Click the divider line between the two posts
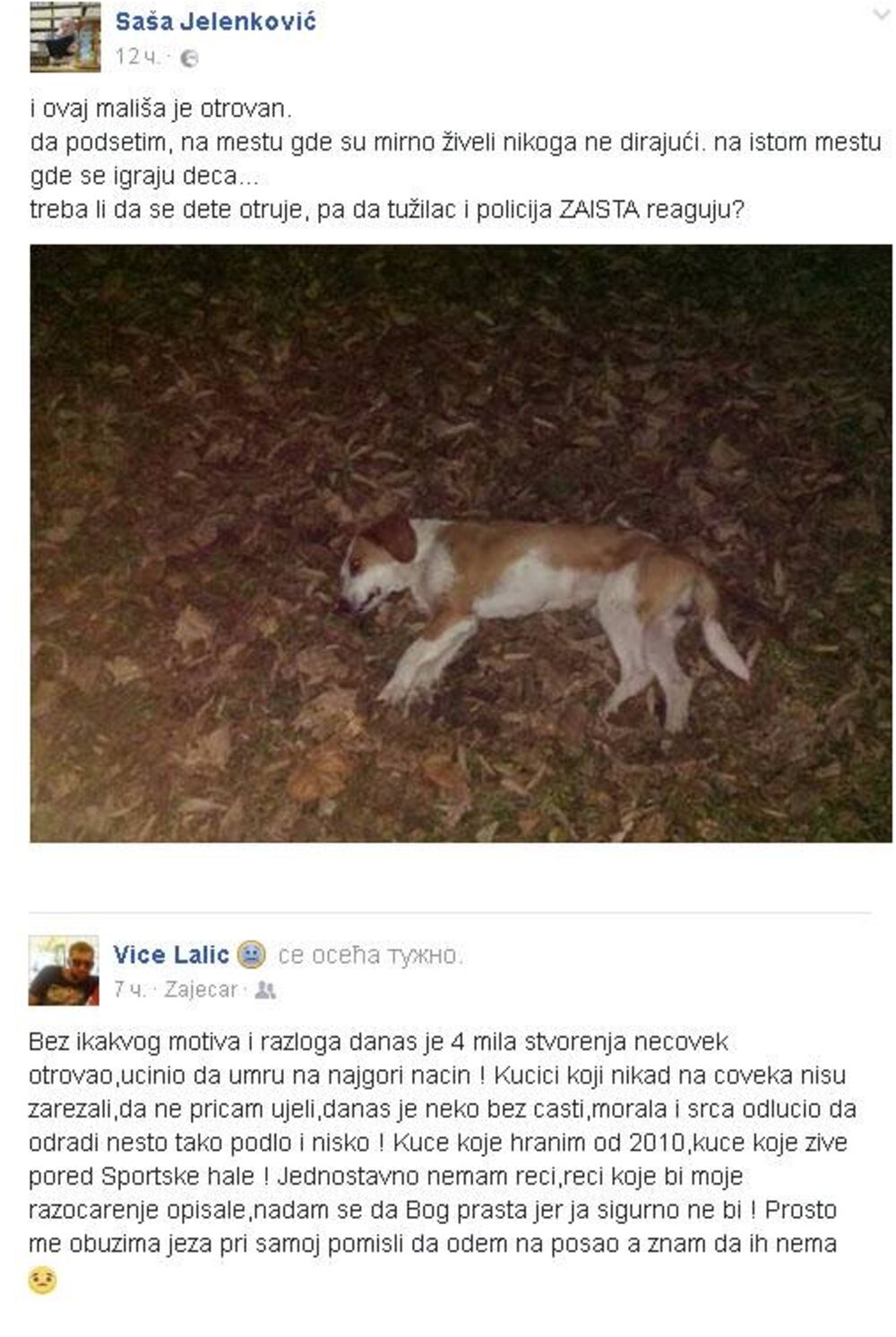 click(x=450, y=913)
